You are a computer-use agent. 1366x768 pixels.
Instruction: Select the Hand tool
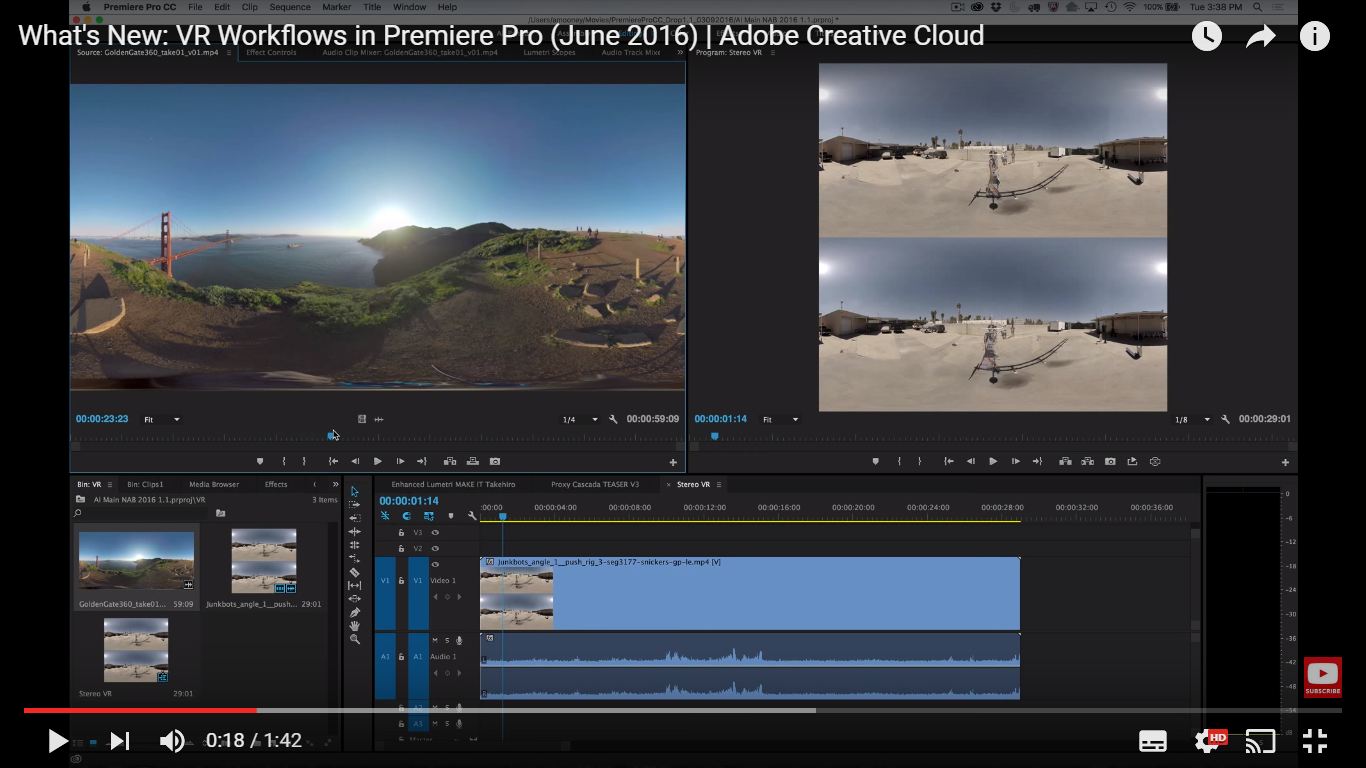[x=354, y=625]
